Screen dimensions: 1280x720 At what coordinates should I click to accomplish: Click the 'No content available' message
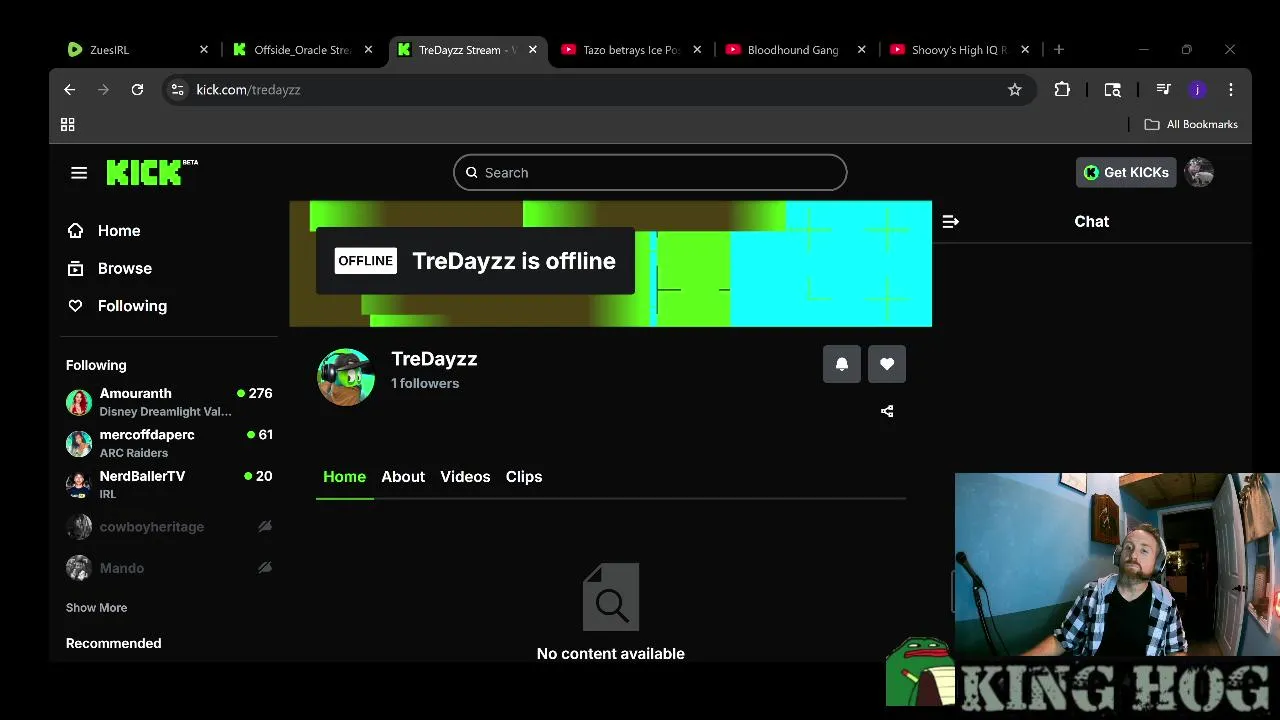(611, 654)
